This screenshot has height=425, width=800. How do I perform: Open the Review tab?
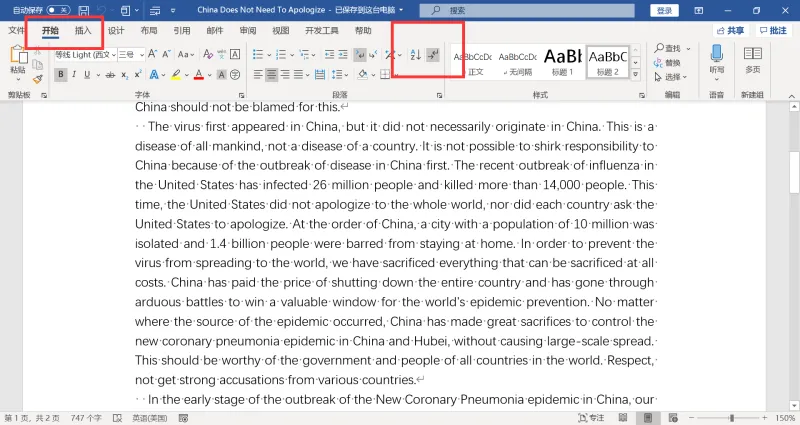click(248, 31)
